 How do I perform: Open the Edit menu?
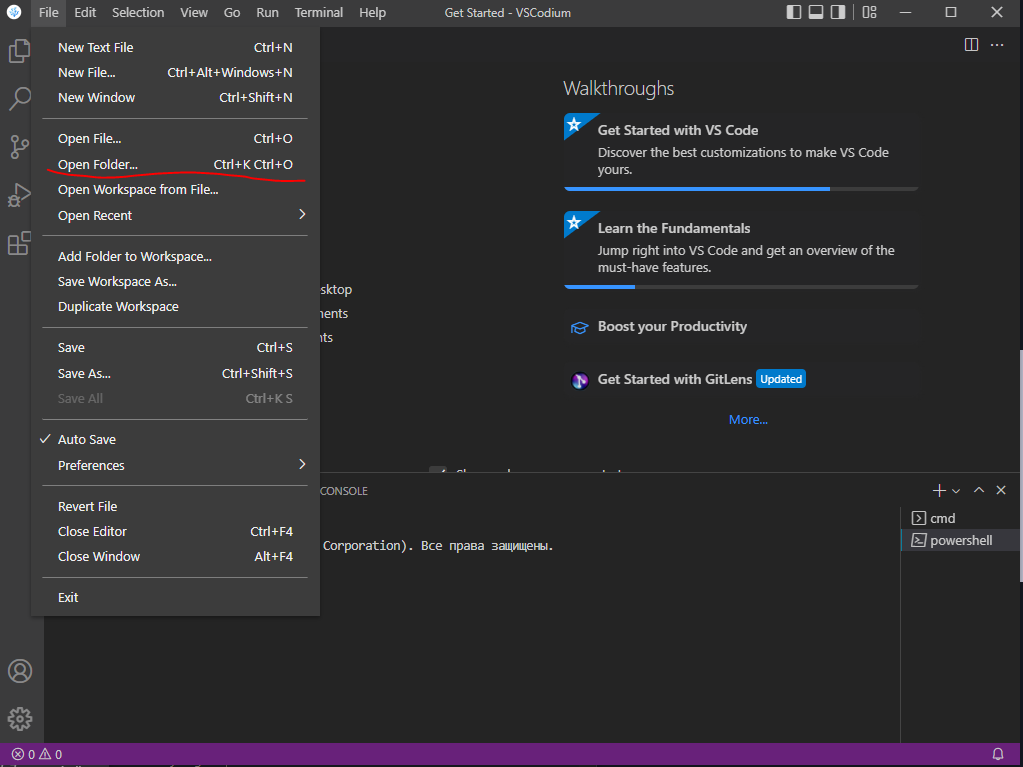85,12
